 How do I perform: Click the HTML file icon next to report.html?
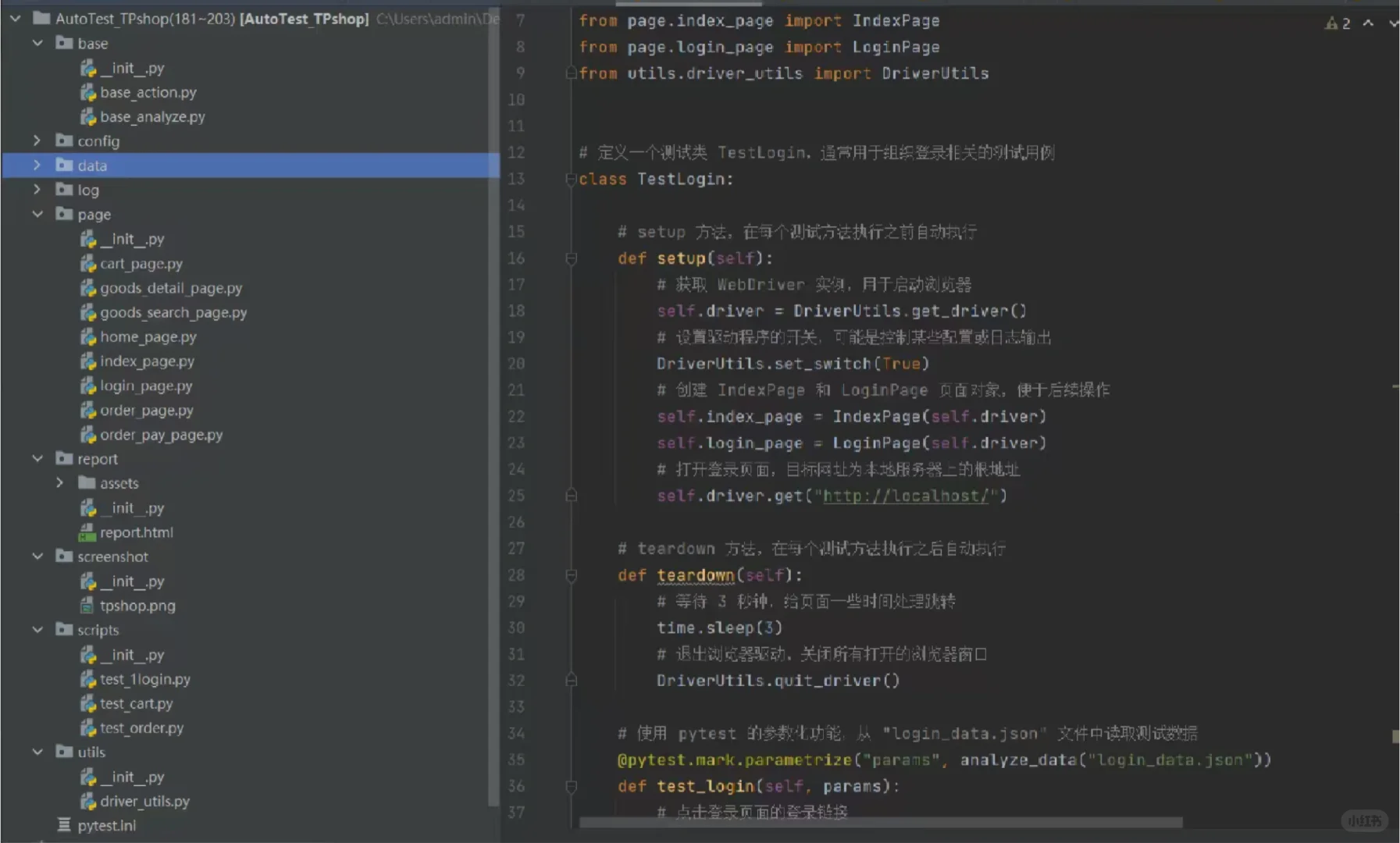pyautogui.click(x=86, y=532)
